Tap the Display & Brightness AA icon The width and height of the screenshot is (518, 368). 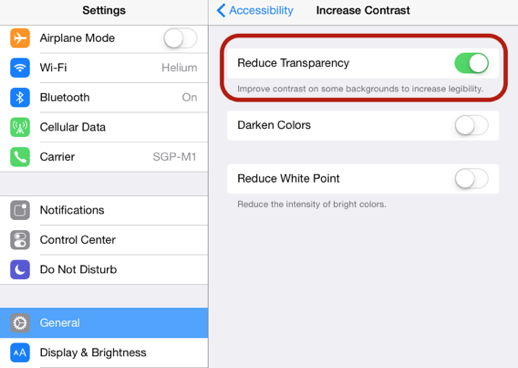pyautogui.click(x=20, y=352)
